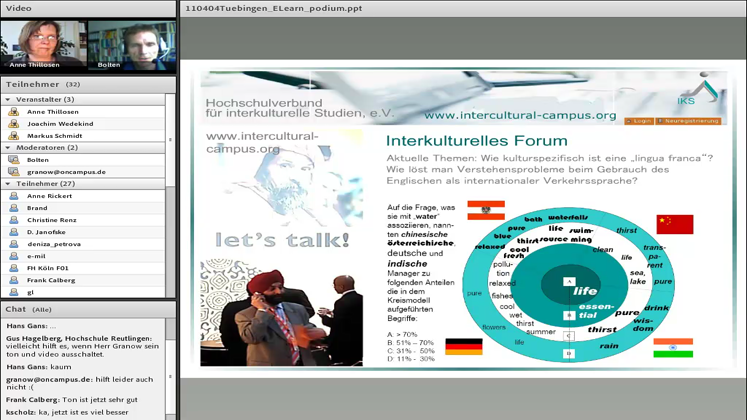The image size is (747, 420).
Task: Click kscholz chat message
Action: point(67,412)
